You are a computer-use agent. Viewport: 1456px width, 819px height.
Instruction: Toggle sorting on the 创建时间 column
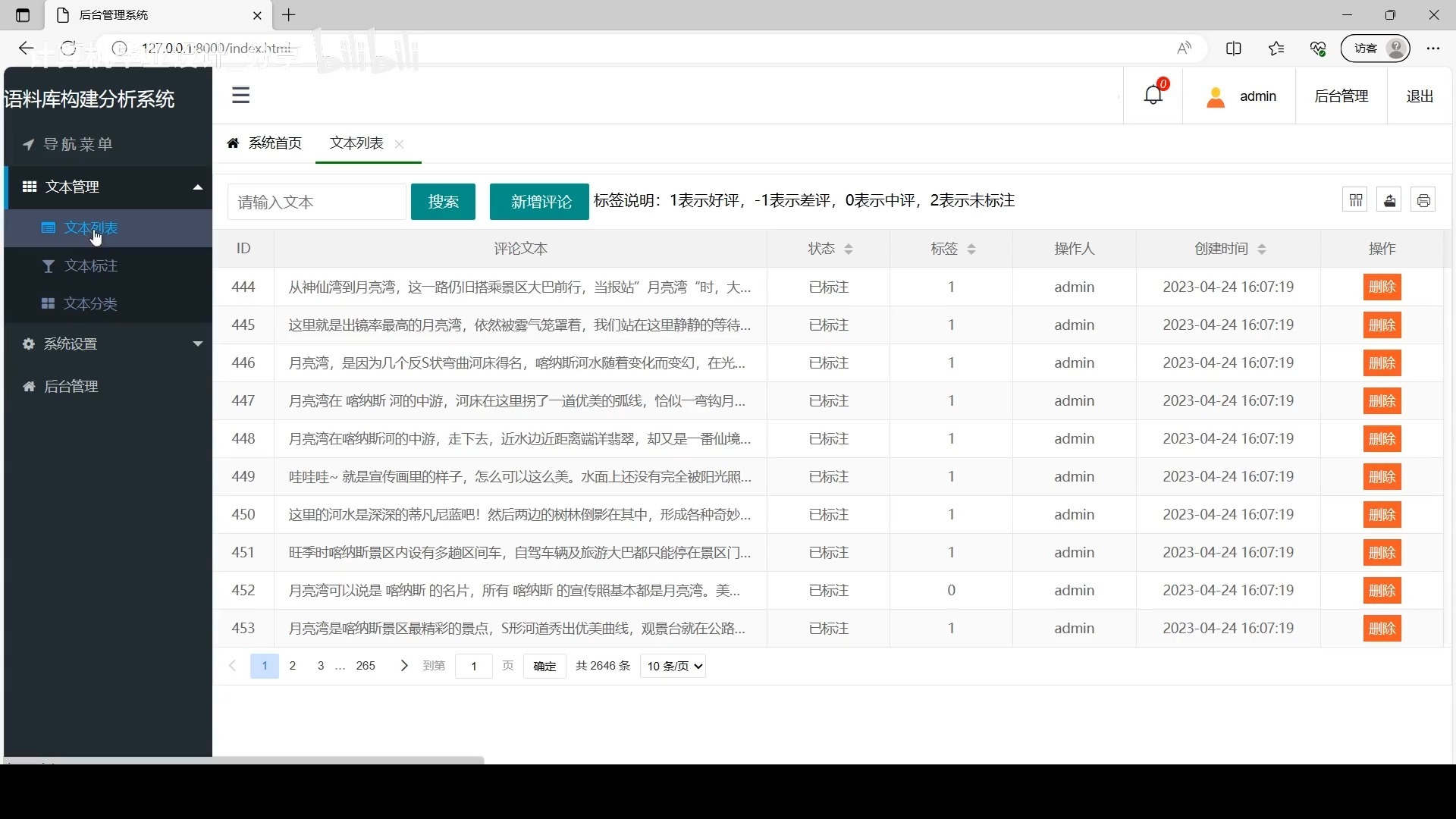1262,249
